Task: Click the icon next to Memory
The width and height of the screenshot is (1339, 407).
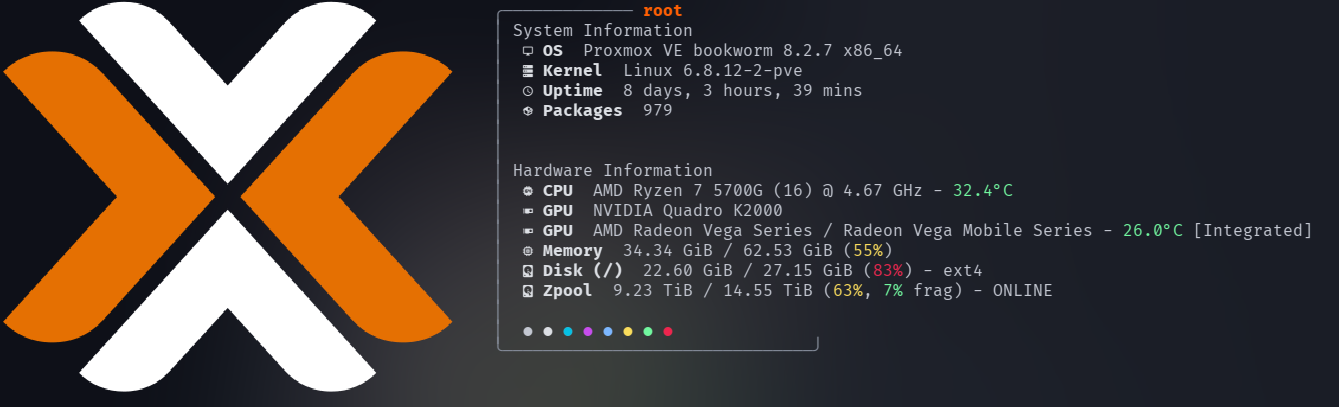Action: pyautogui.click(x=528, y=251)
